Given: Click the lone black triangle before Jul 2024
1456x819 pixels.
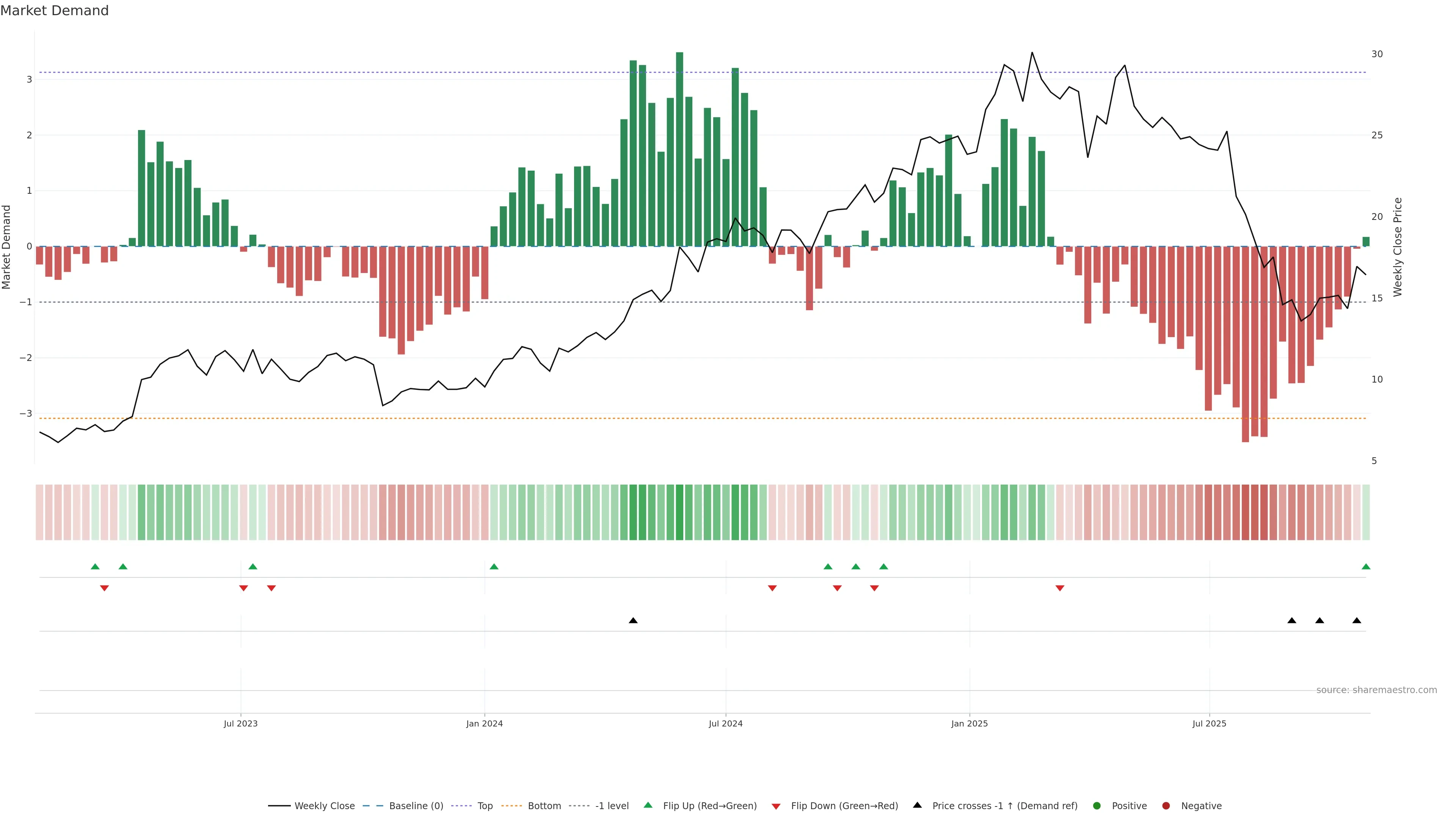Looking at the screenshot, I should pos(633,621).
